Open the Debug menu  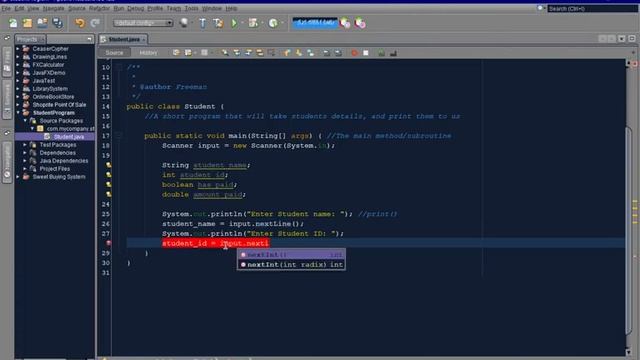[x=135, y=8]
